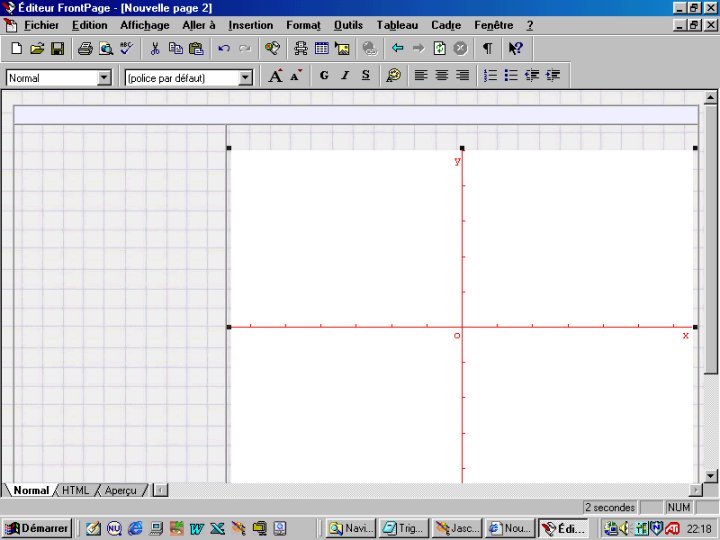This screenshot has height=540, width=720.
Task: Apply bulleted list formatting
Action: (511, 76)
